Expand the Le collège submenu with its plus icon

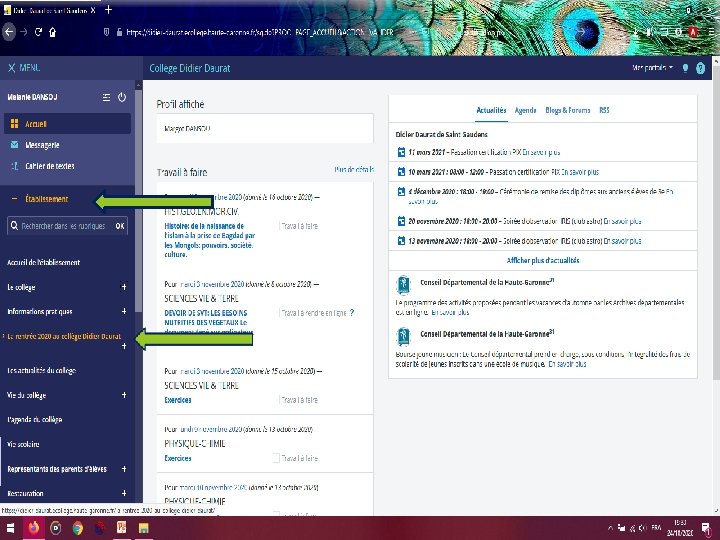point(124,287)
